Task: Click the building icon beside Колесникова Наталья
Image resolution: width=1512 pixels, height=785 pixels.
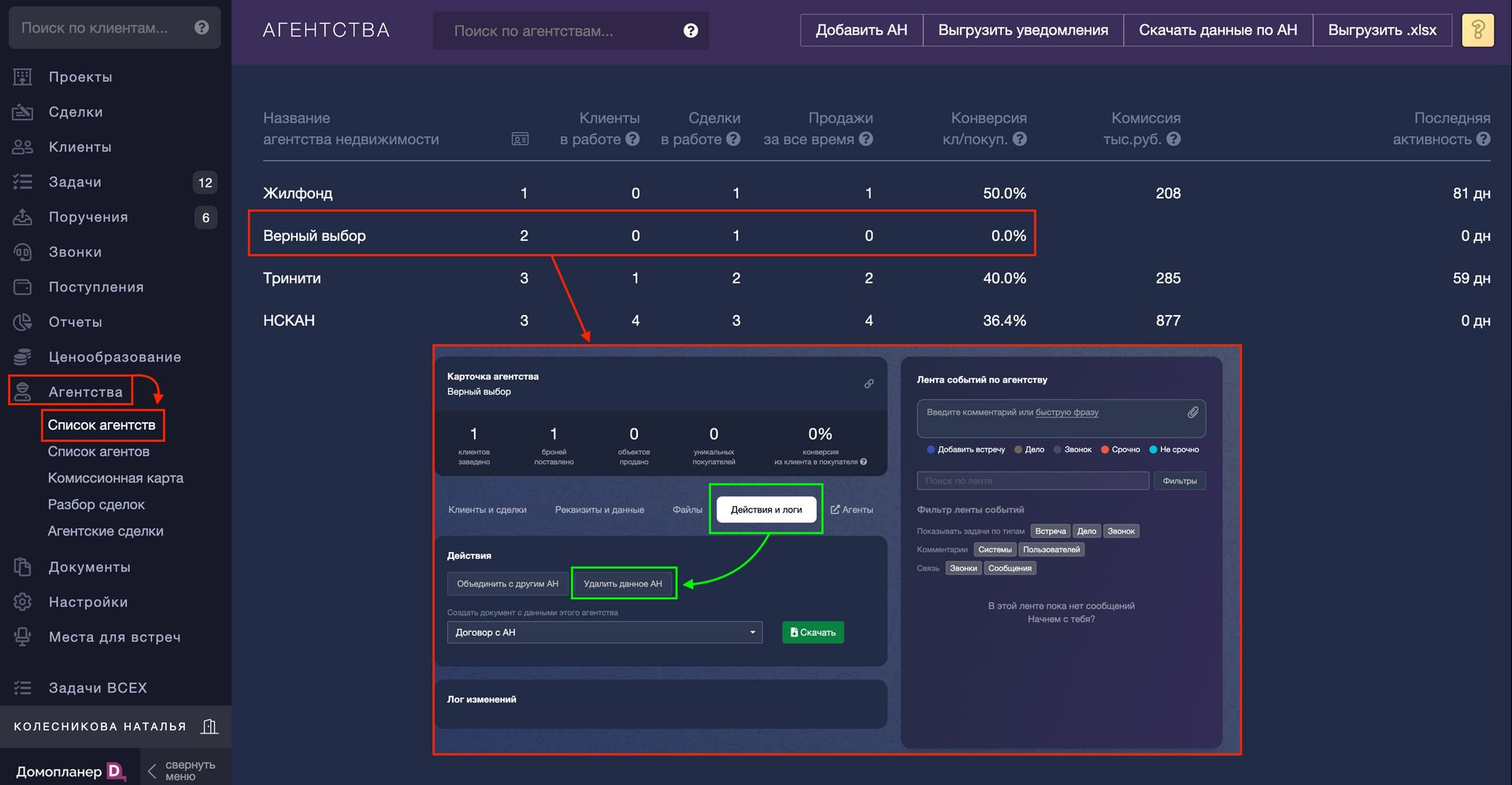Action: [x=209, y=726]
